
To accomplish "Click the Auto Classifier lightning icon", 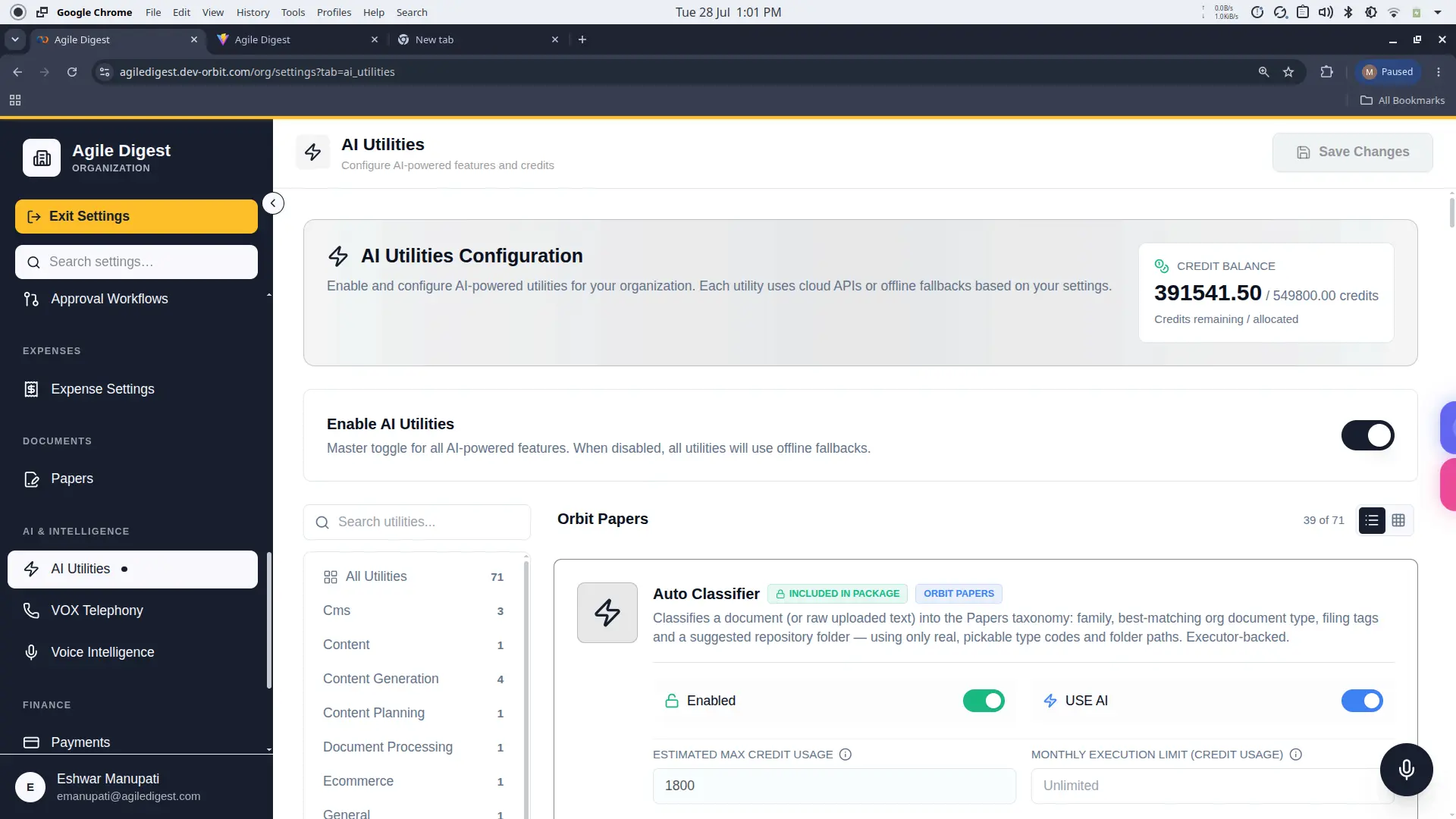I will click(x=607, y=613).
